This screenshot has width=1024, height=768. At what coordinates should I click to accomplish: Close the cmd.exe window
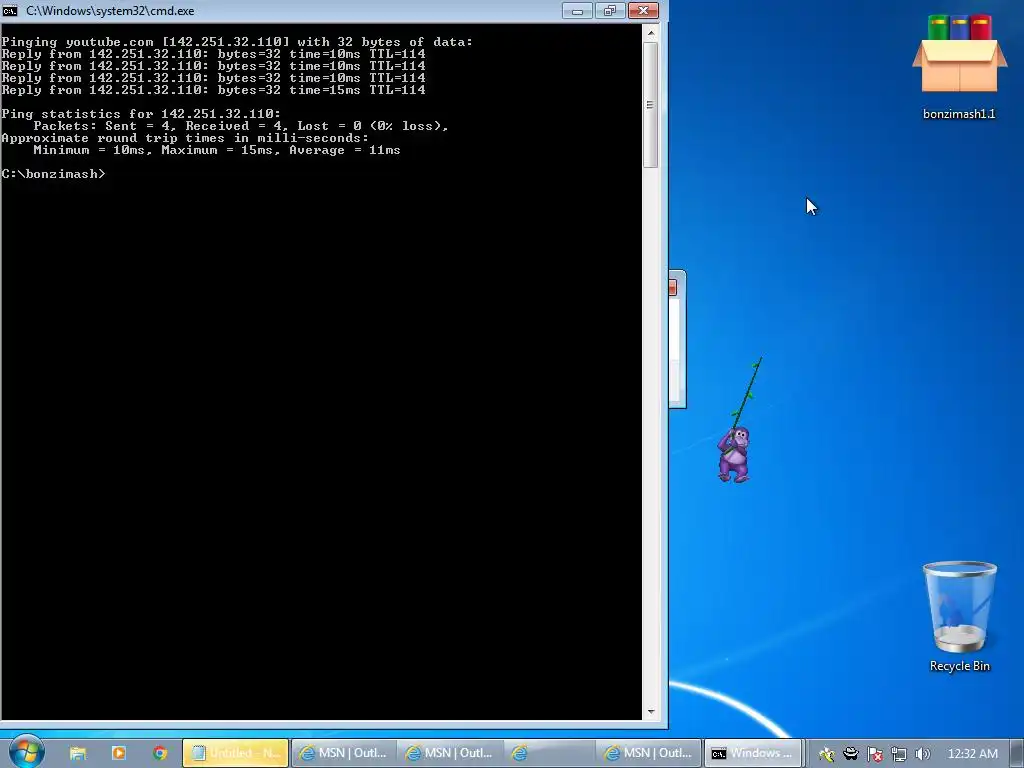[x=643, y=10]
